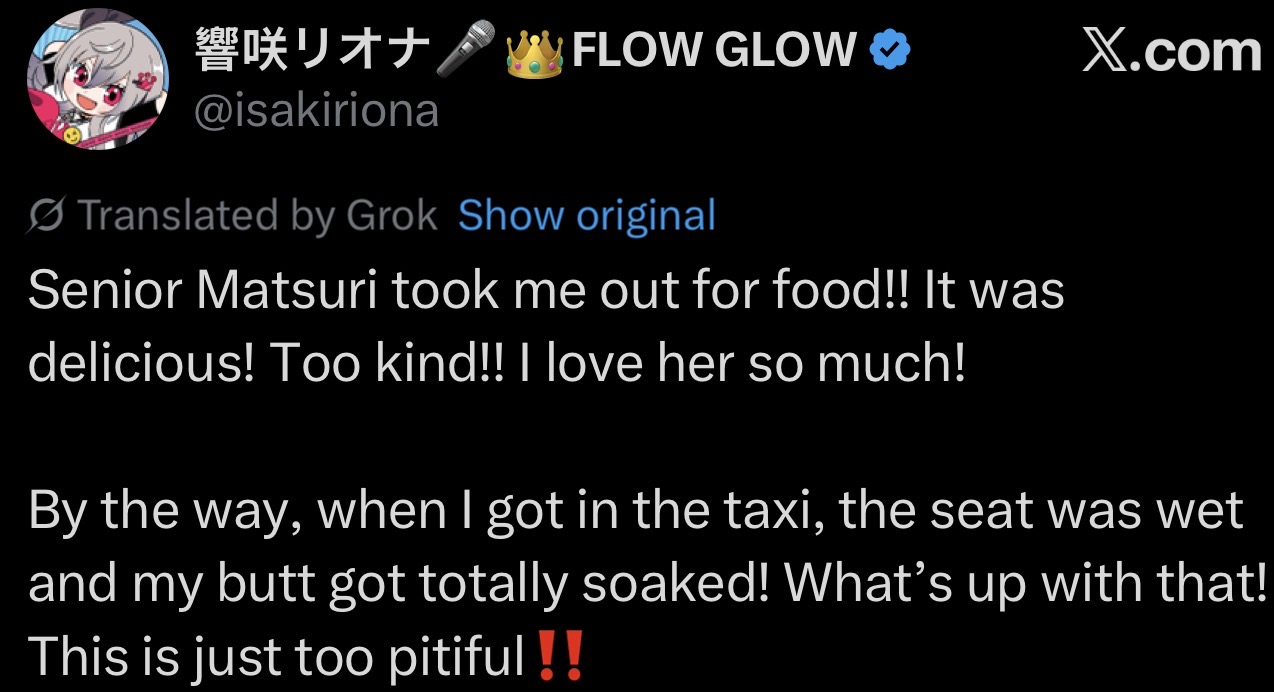Click the FLOW GLOW name text
This screenshot has width=1274, height=692.
714,51
